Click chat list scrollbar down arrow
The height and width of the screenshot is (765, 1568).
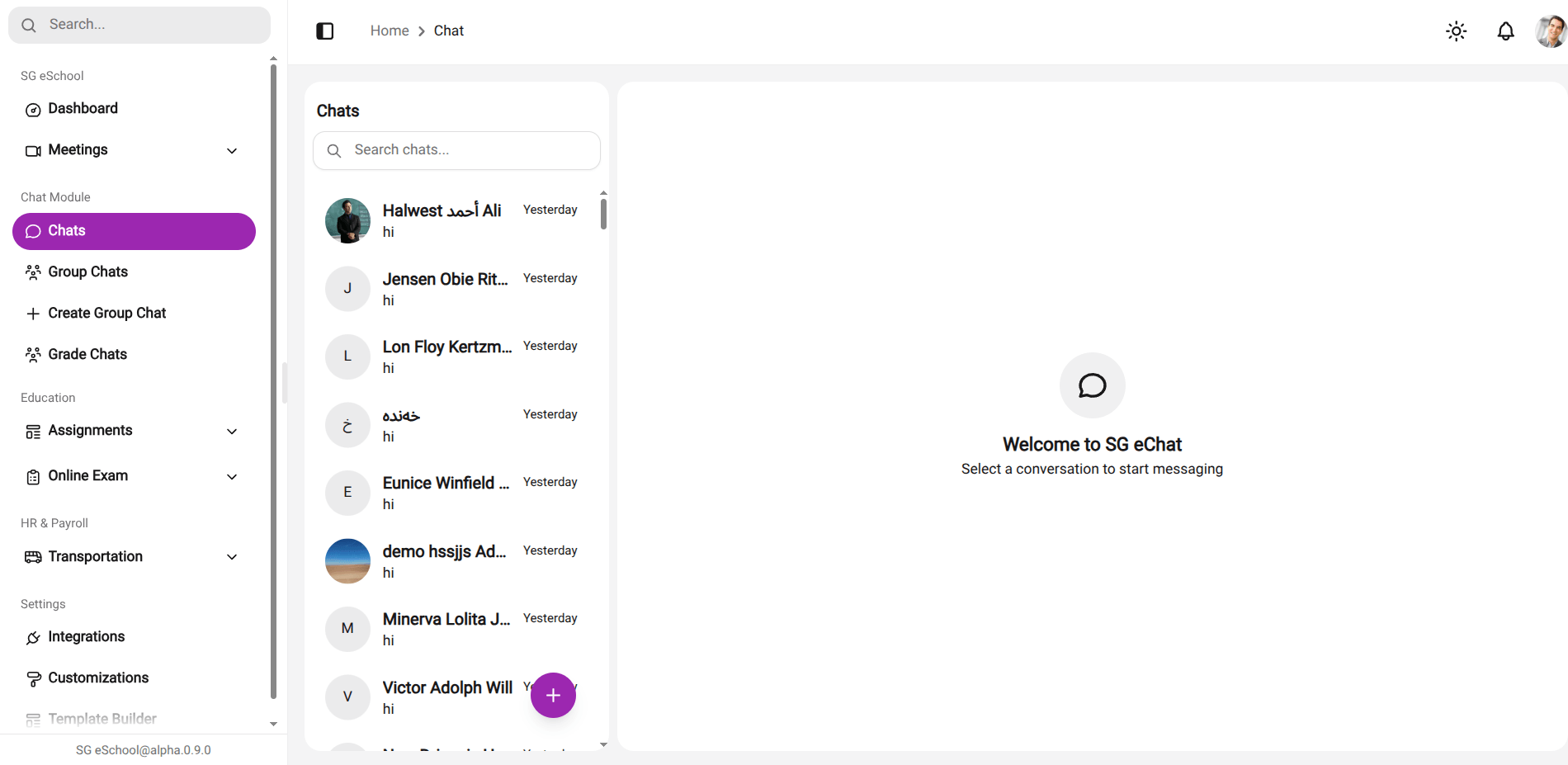tap(603, 744)
